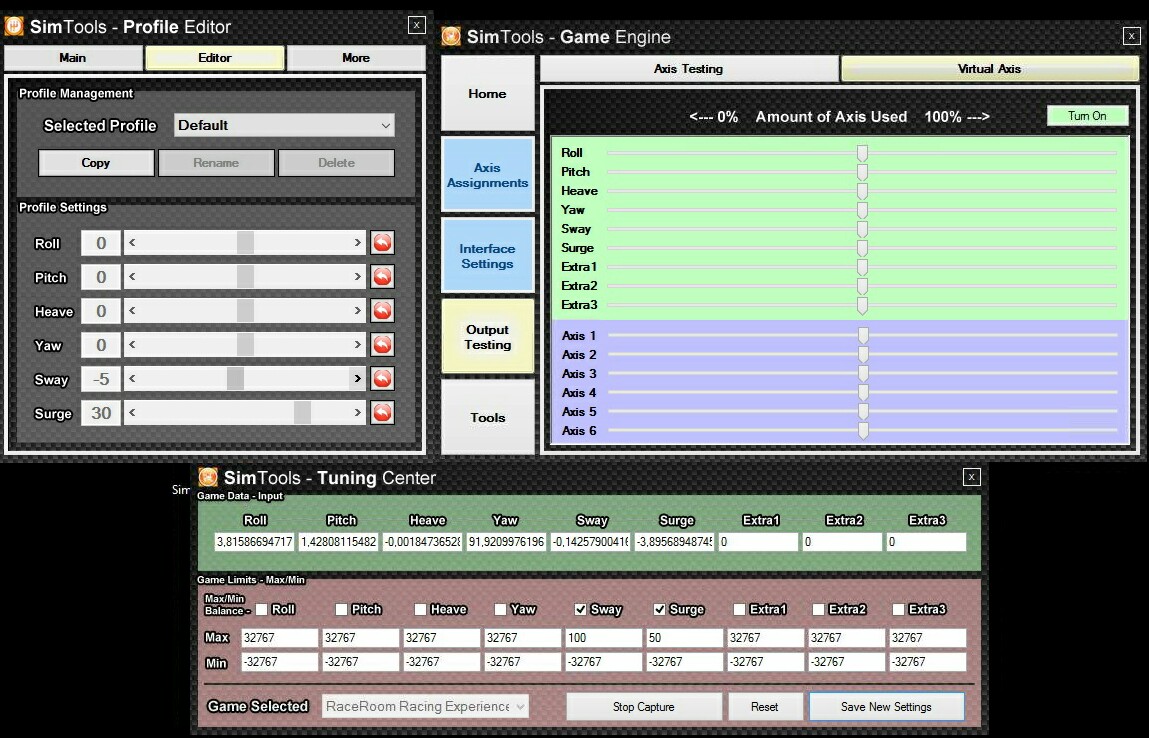Enable the Roll Max/Min Balance checkbox
This screenshot has width=1149, height=738.
262,609
